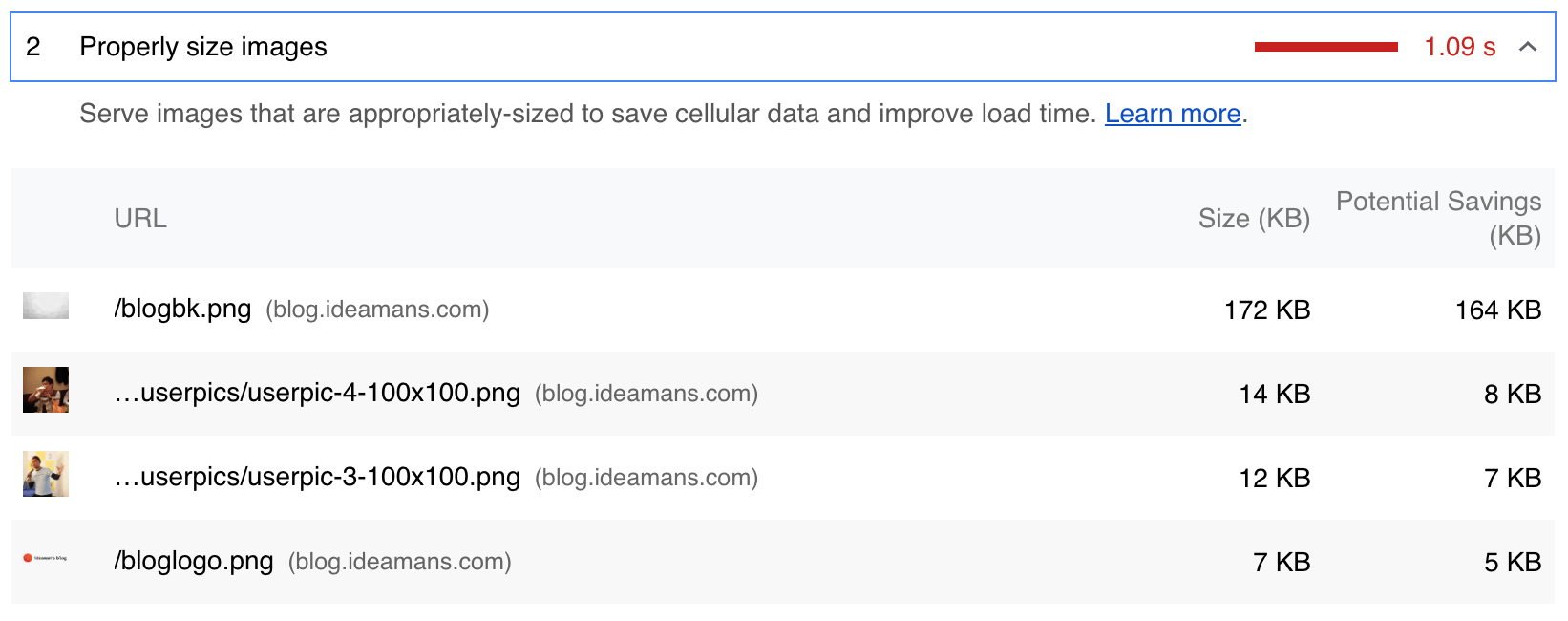The height and width of the screenshot is (621, 1568).
Task: Collapse the Properly size images audit
Action: pyautogui.click(x=1527, y=47)
